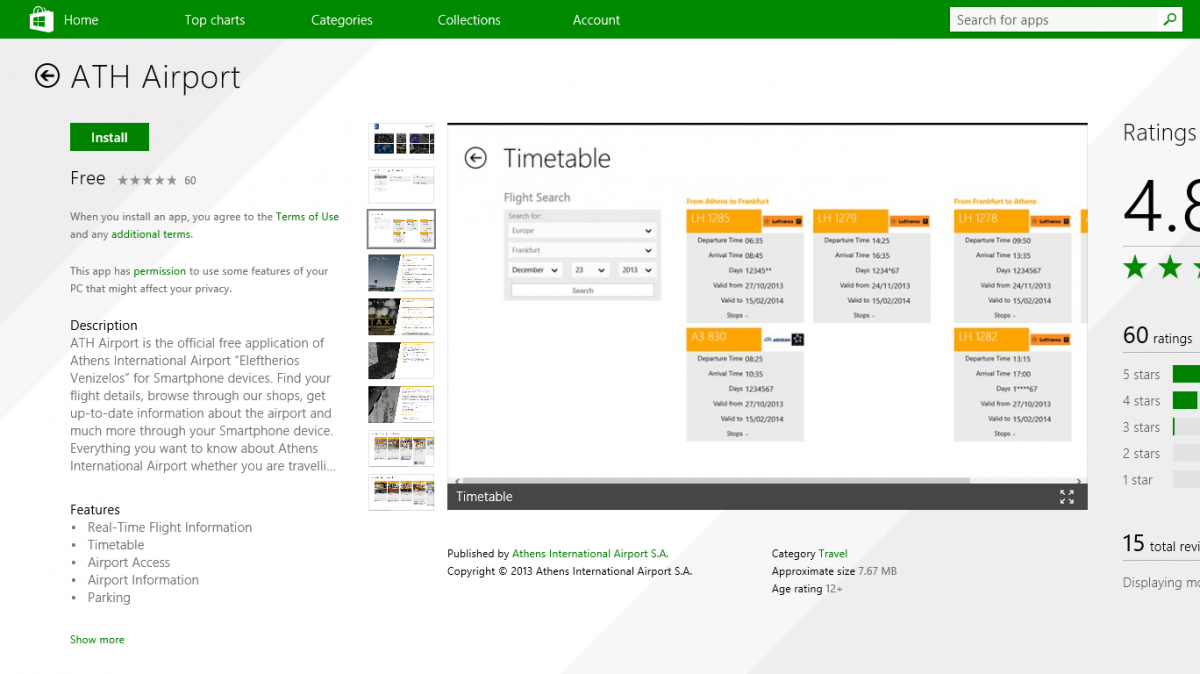Screen dimensions: 1200x674
Task: Open Categories menu
Action: tap(342, 20)
